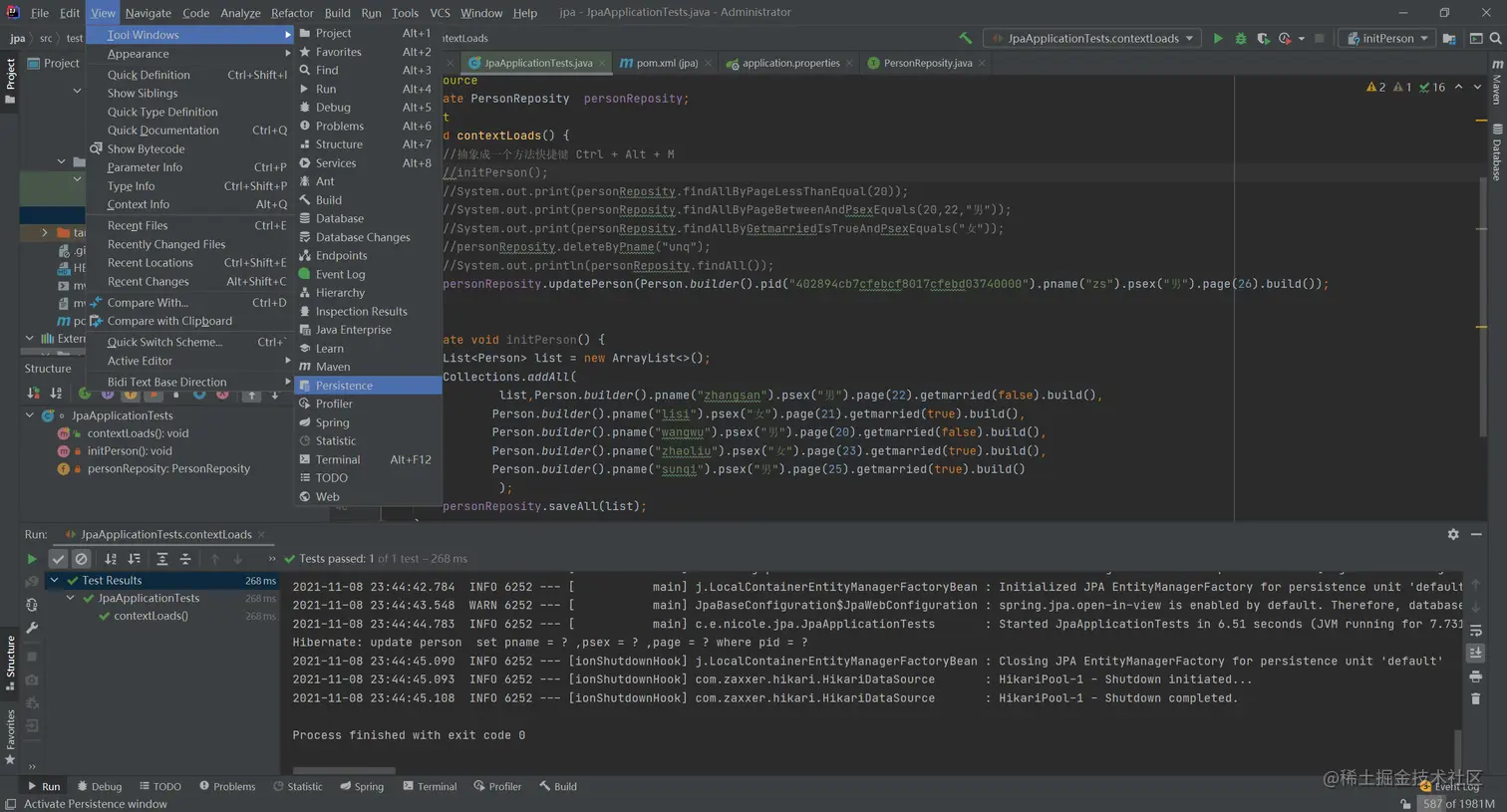This screenshot has width=1507, height=812.
Task: Toggle the Project tool window stripe button
Action: tap(10, 80)
